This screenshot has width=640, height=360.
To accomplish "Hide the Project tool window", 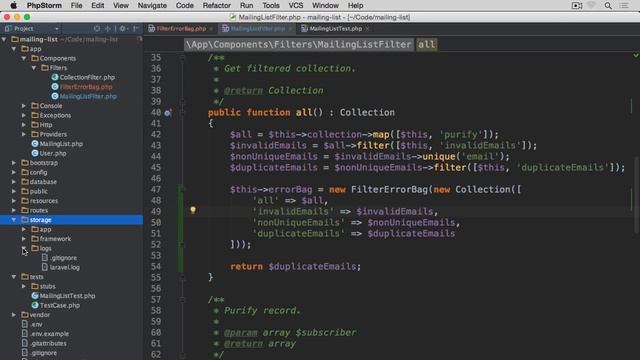I will click(x=136, y=29).
